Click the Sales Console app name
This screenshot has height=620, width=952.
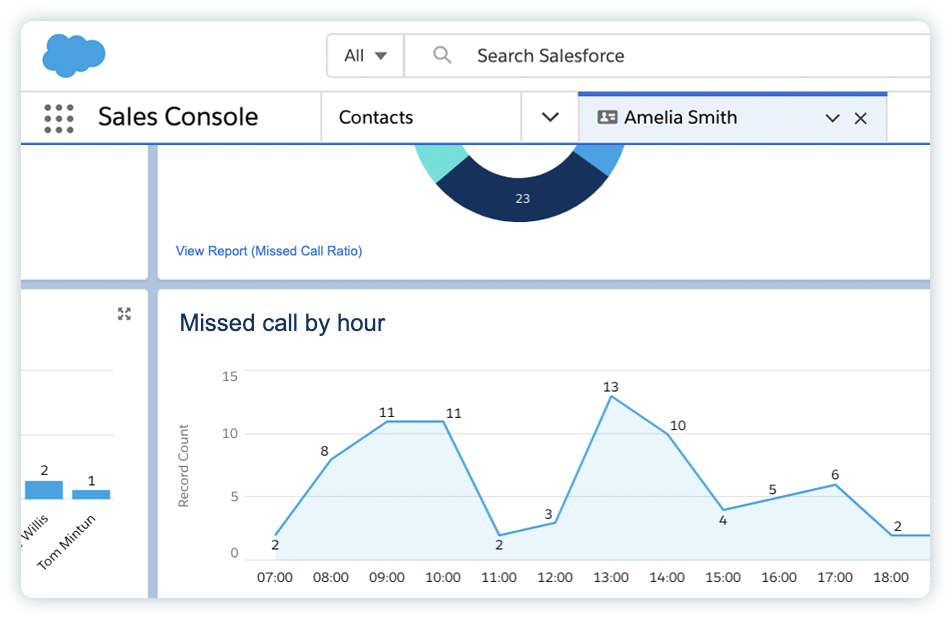tap(178, 117)
